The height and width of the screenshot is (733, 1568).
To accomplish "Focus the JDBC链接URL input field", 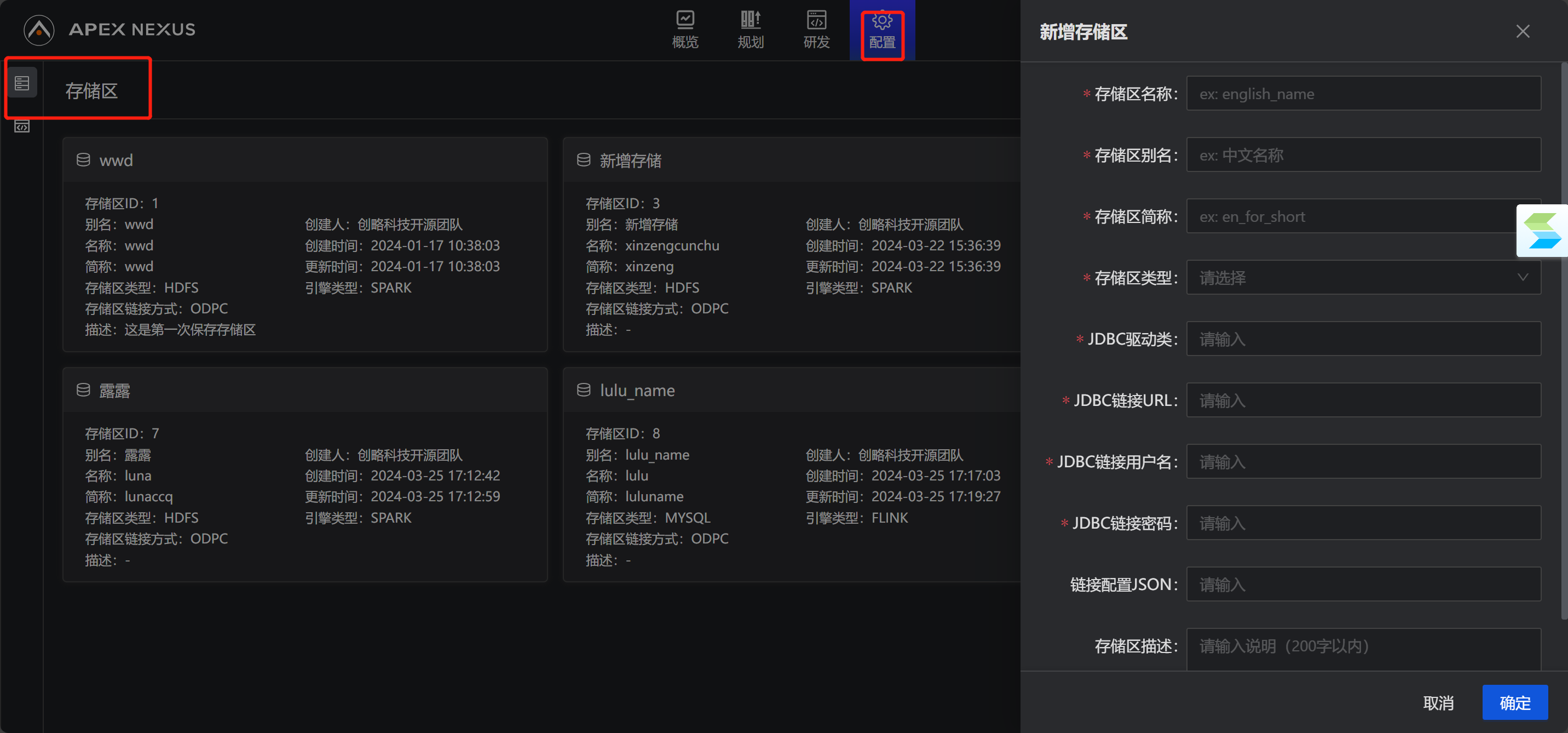I will (x=1363, y=400).
